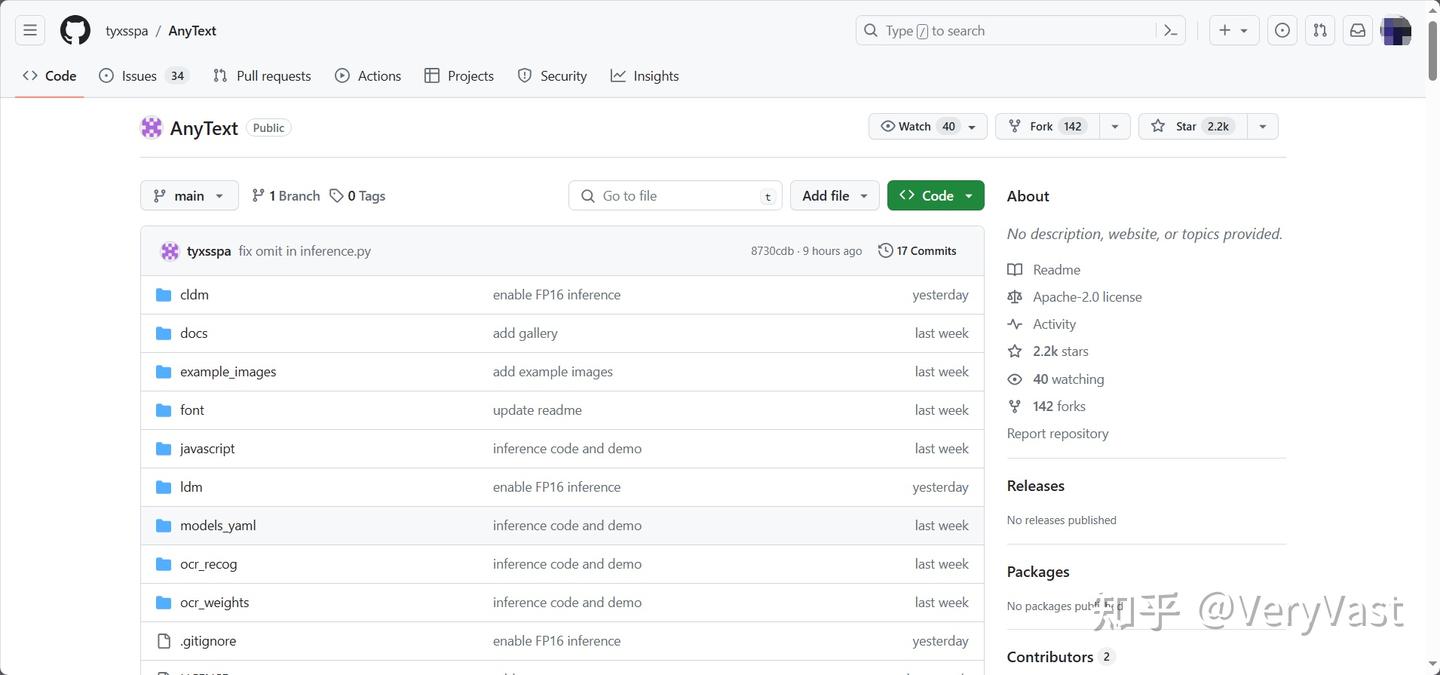Open the issues inbox icon in header
Screen dimensions: 1440x675
[1282, 31]
